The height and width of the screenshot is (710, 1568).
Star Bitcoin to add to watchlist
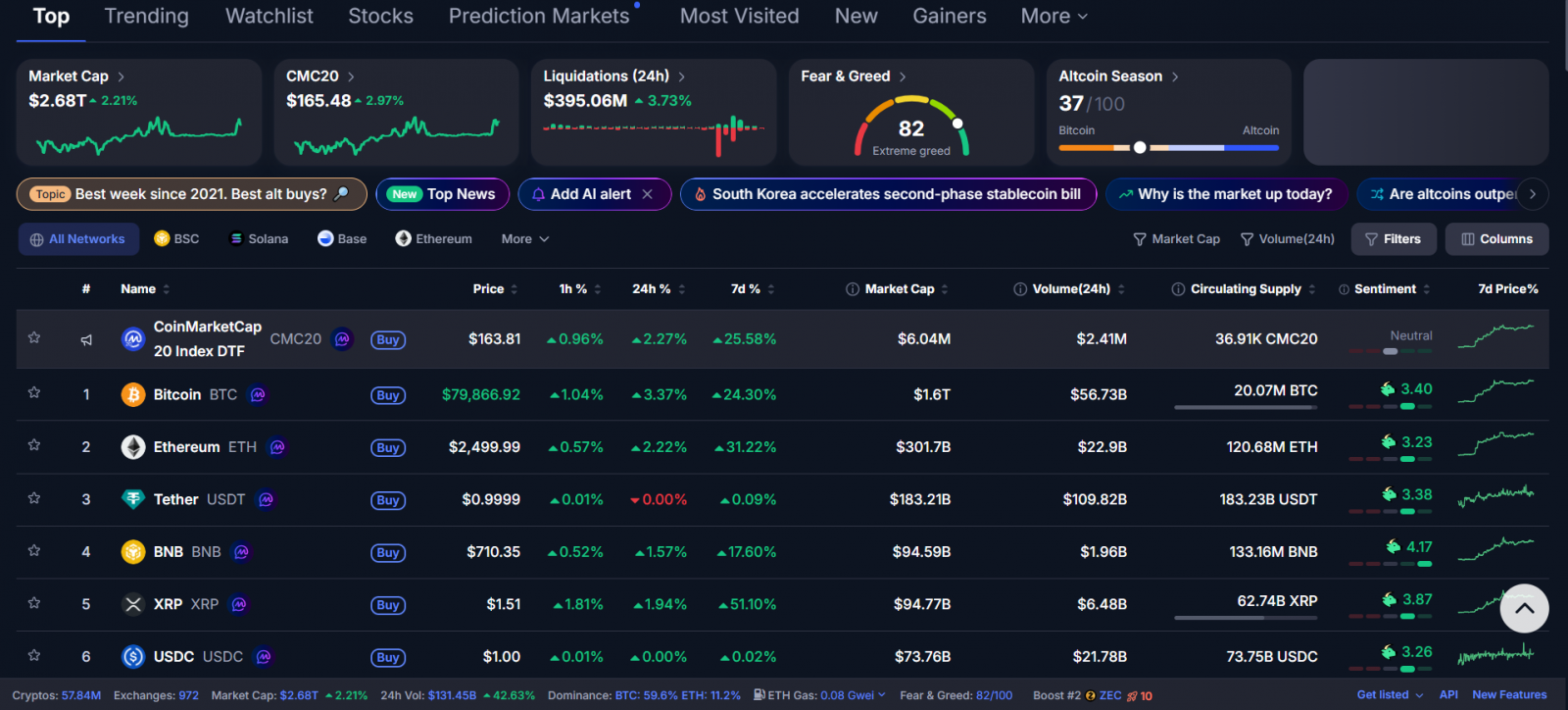pos(34,393)
